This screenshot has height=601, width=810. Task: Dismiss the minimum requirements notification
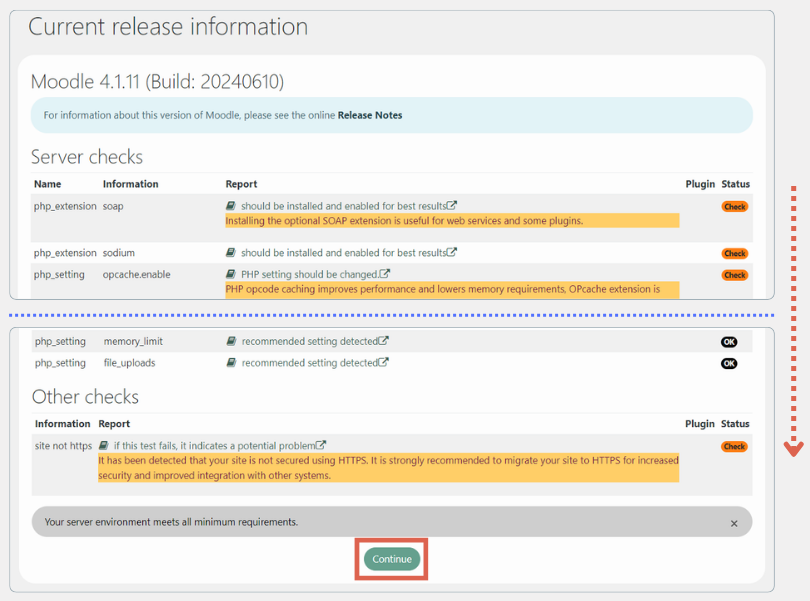733,521
